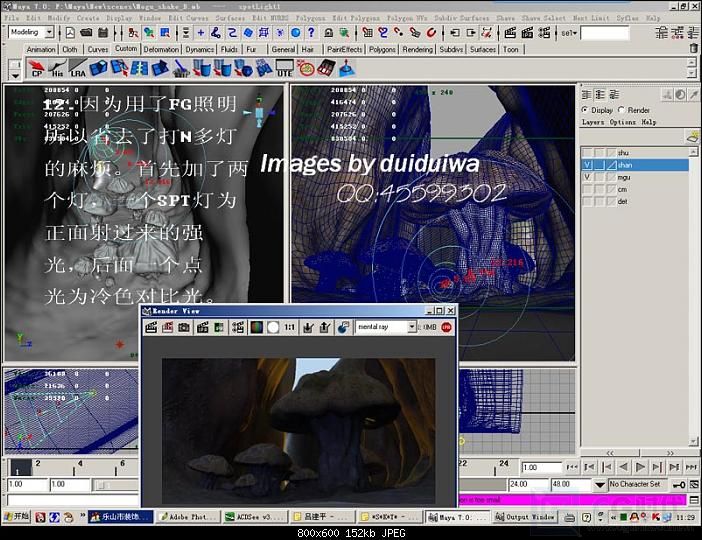Click play forwards button in playback controls

point(640,467)
